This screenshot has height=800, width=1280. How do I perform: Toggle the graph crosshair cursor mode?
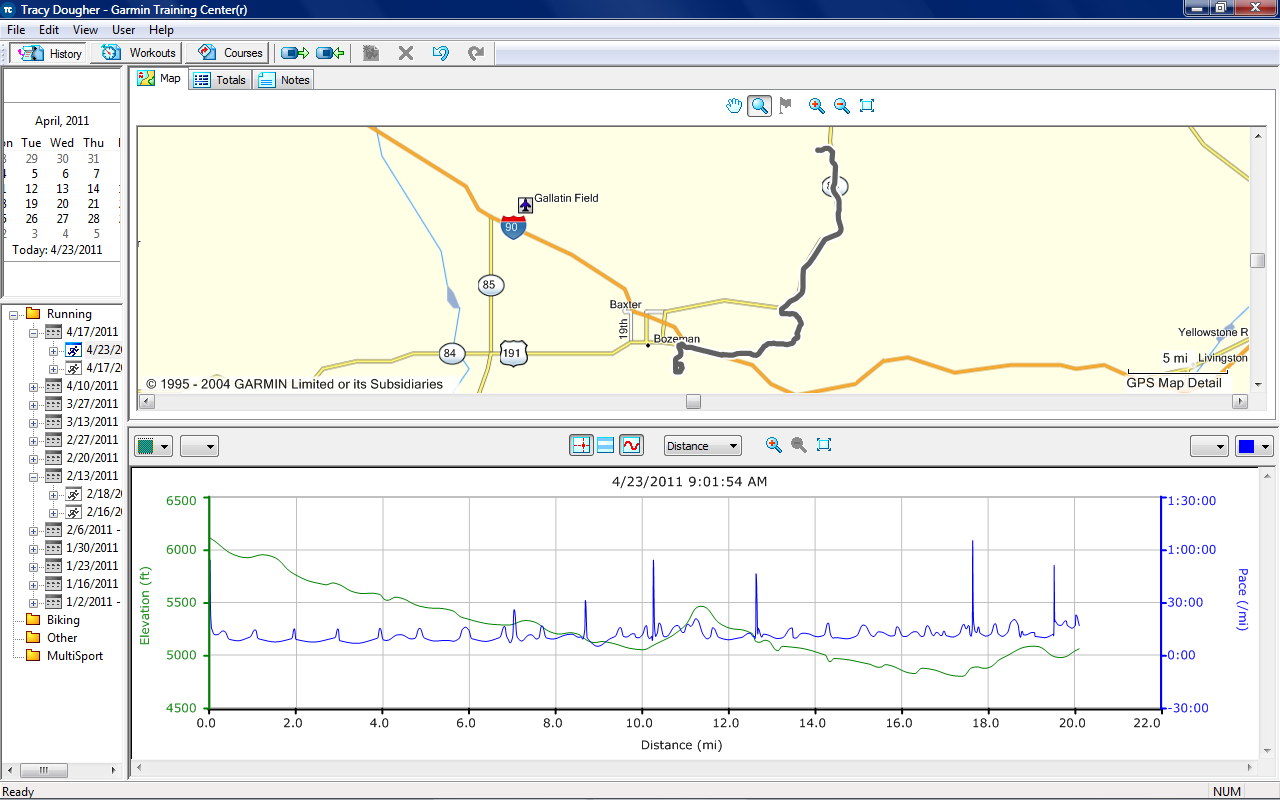tap(581, 445)
